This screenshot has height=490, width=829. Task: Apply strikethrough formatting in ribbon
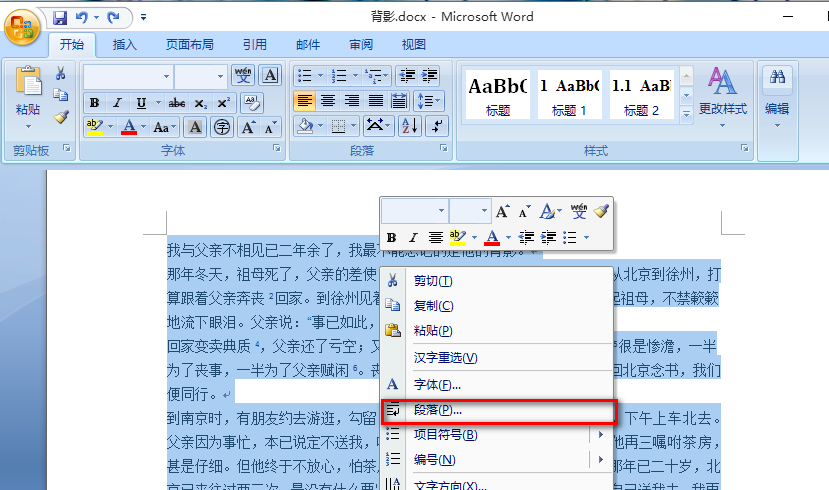[177, 103]
